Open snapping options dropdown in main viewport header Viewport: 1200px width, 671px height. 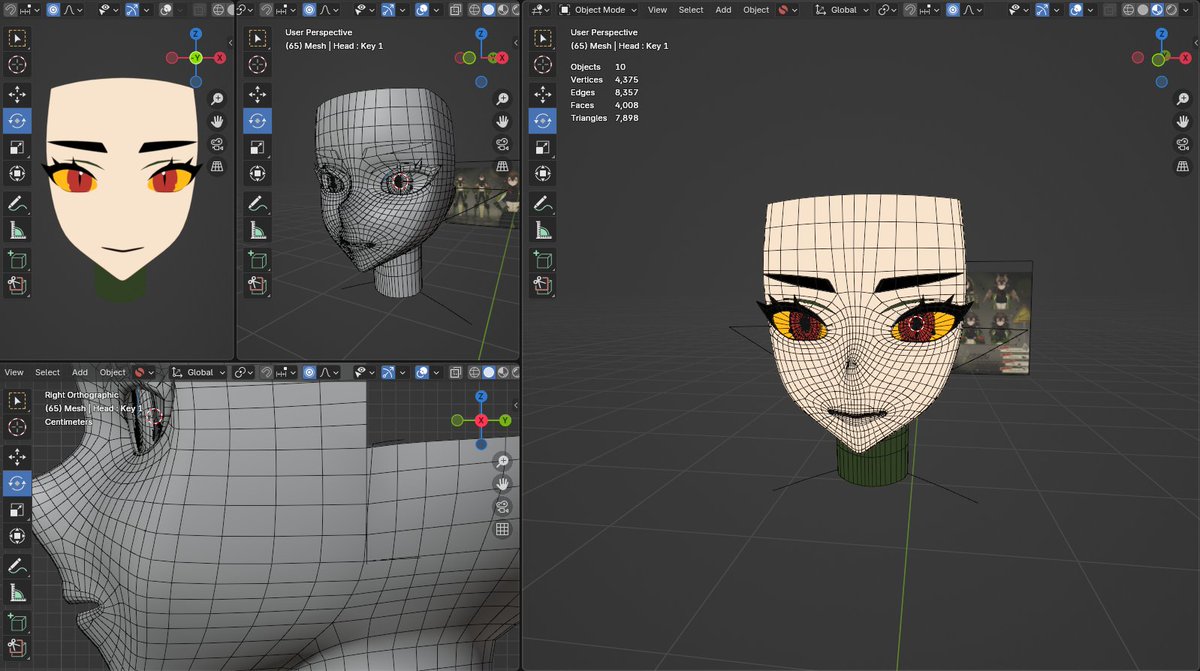tap(928, 10)
